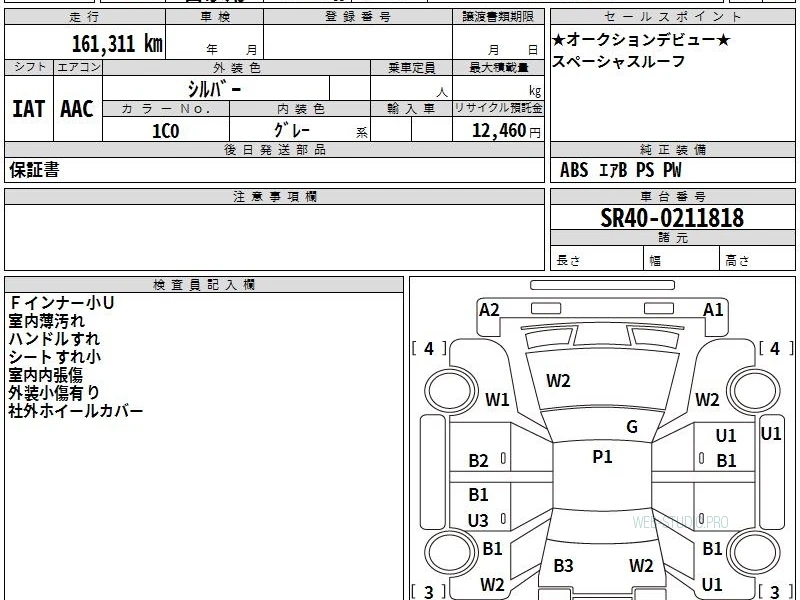Click the 高さ dimension cell
The width and height of the screenshot is (800, 600).
point(757,260)
